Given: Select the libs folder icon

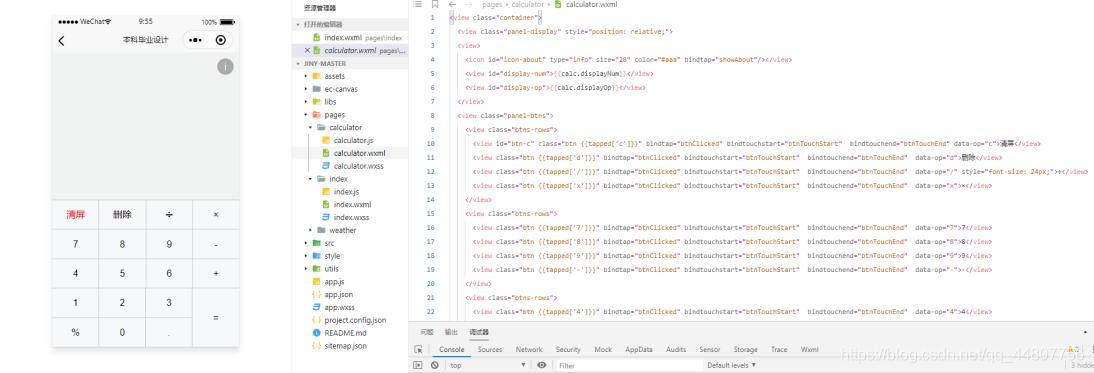Looking at the screenshot, I should coord(317,102).
